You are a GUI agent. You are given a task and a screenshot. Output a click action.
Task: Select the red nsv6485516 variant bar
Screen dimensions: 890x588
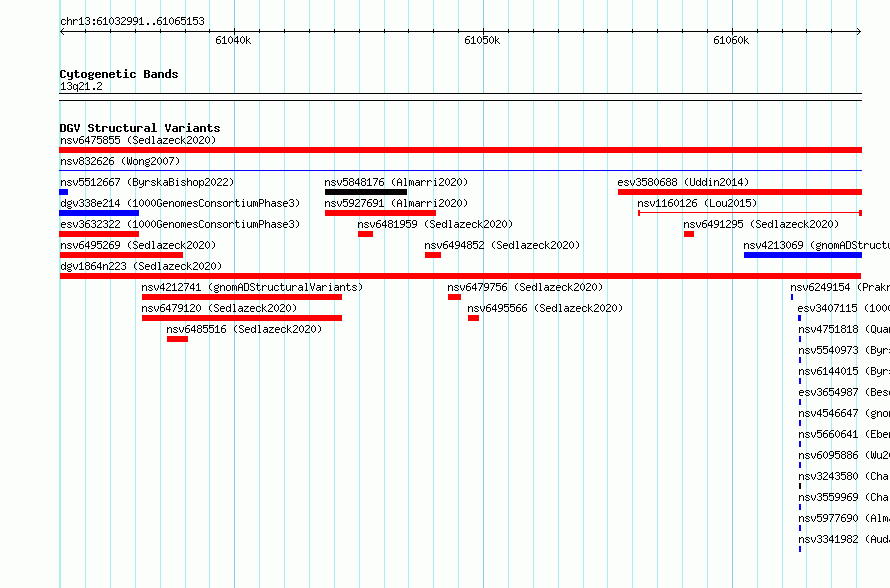click(177, 339)
